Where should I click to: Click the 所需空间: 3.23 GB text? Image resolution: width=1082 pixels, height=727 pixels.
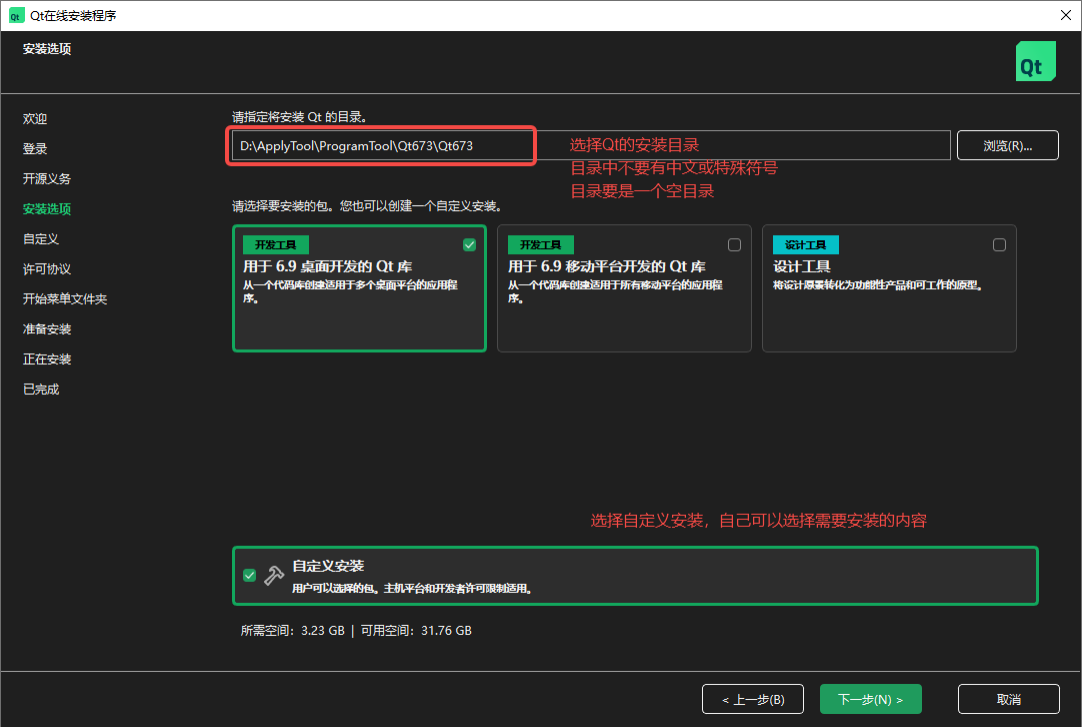coord(293,630)
